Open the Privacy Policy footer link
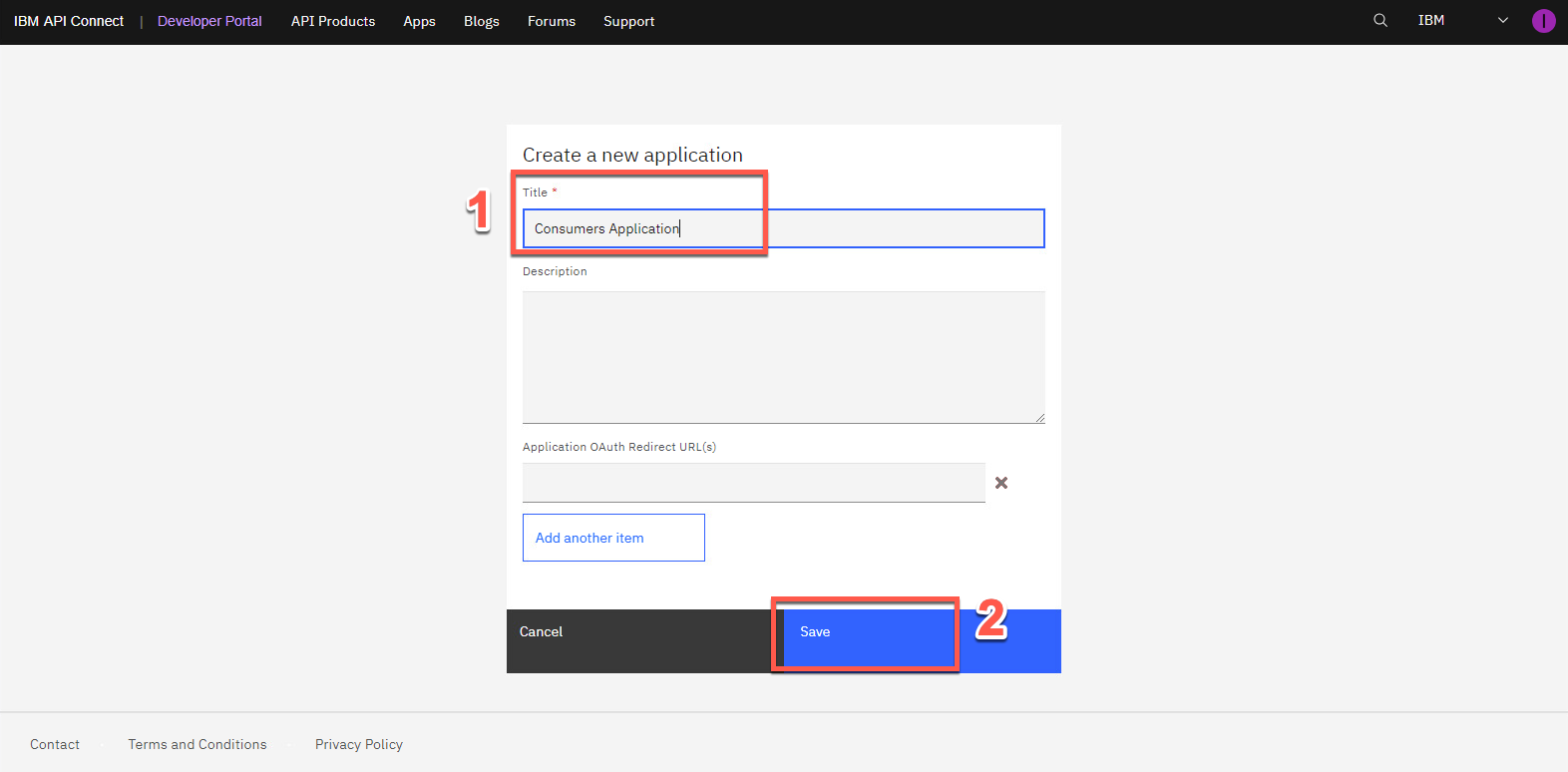1568x772 pixels. click(359, 744)
